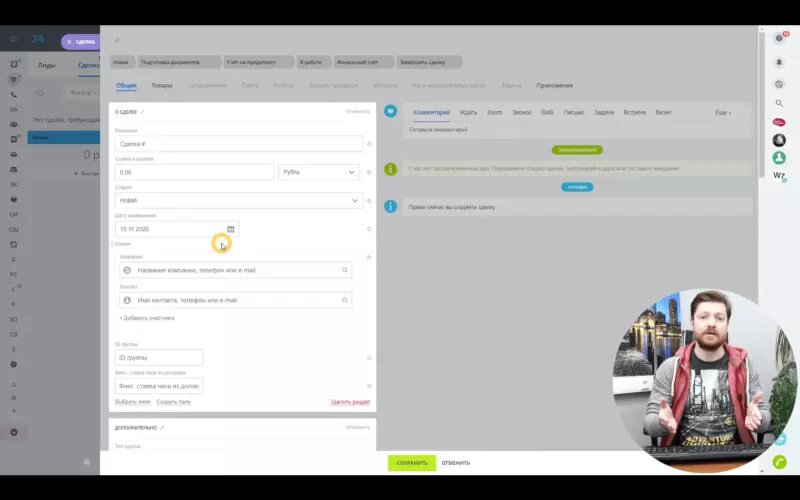Select Финальный счёт stage
The image size is (800, 500).
tap(363, 62)
